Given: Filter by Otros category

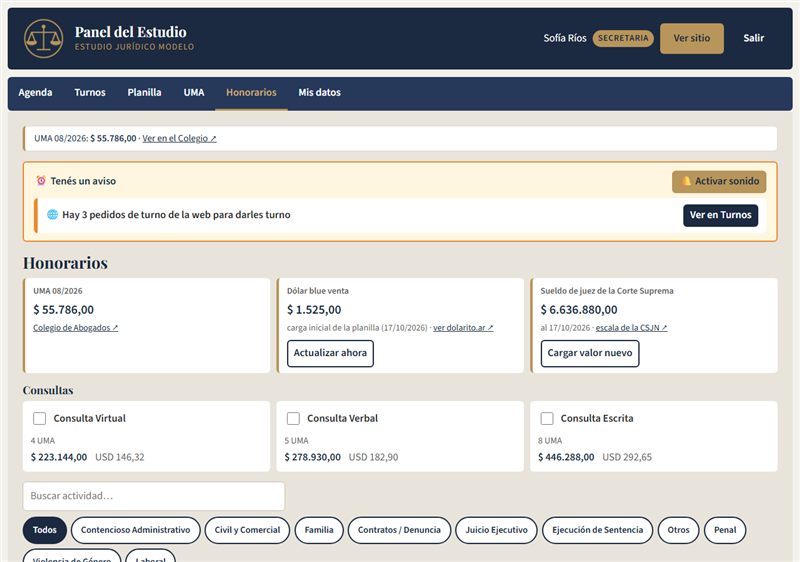Looking at the screenshot, I should pos(679,530).
